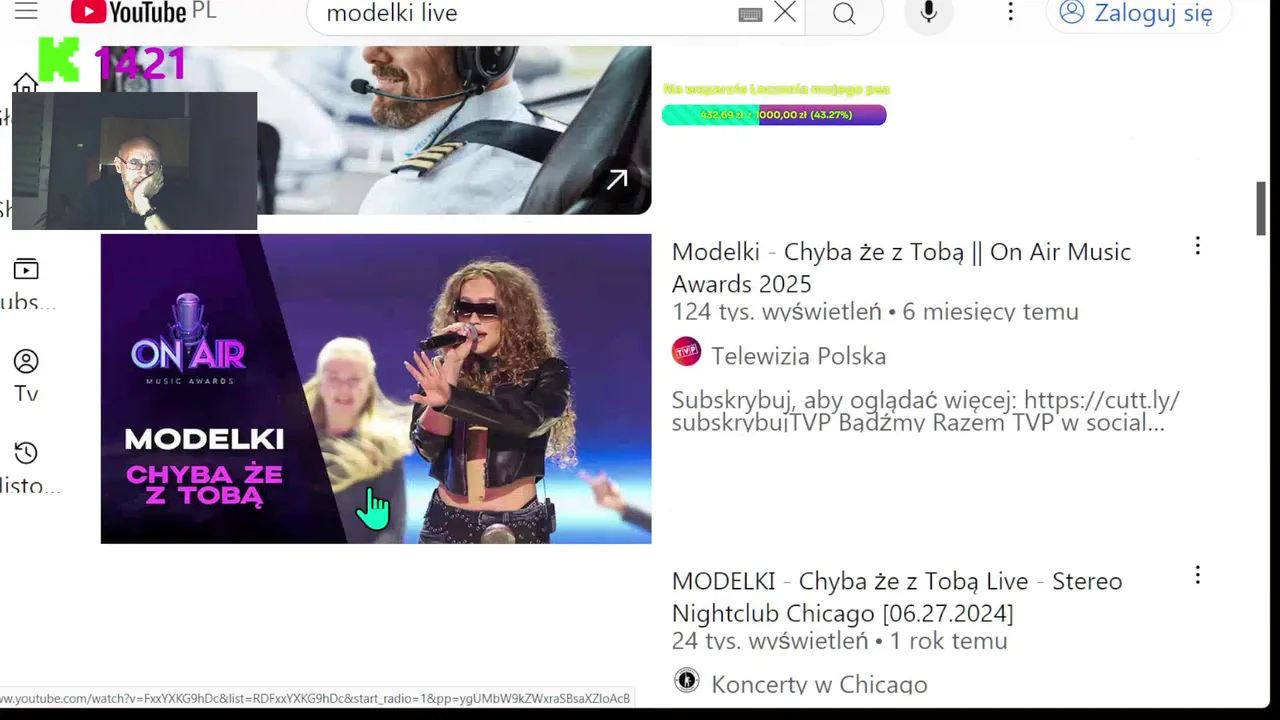1280x720 pixels.
Task: Open title 'MODELKI - Chyba że z Tobą Live - Stereo Nightclub Chicago'
Action: point(897,596)
